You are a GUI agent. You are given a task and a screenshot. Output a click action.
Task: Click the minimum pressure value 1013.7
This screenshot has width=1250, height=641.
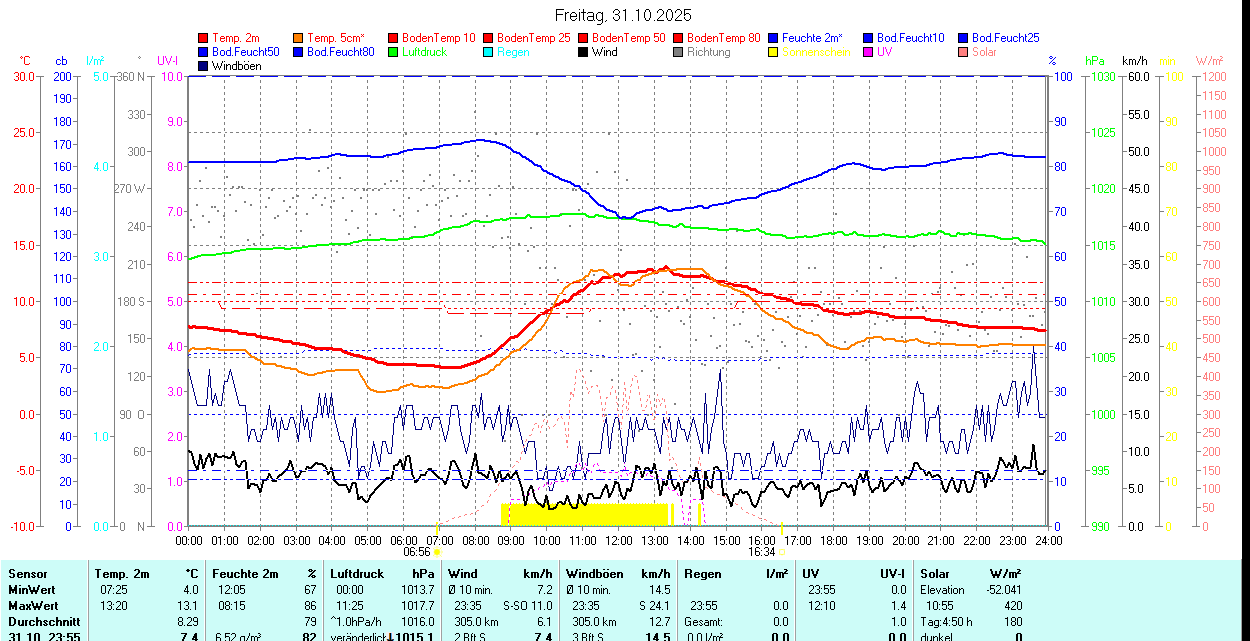(x=417, y=590)
